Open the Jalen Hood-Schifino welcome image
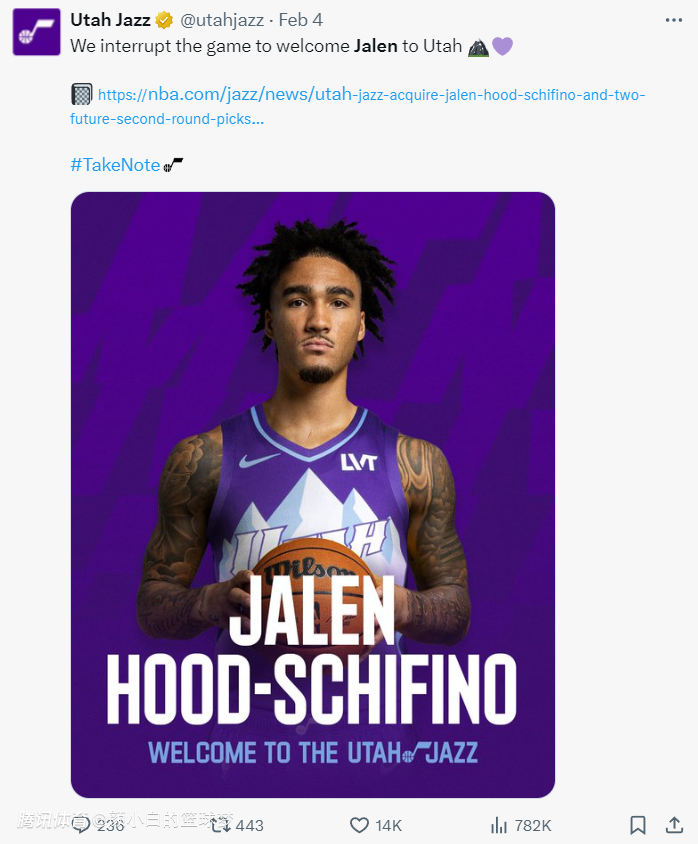This screenshot has width=698, height=844. 313,495
